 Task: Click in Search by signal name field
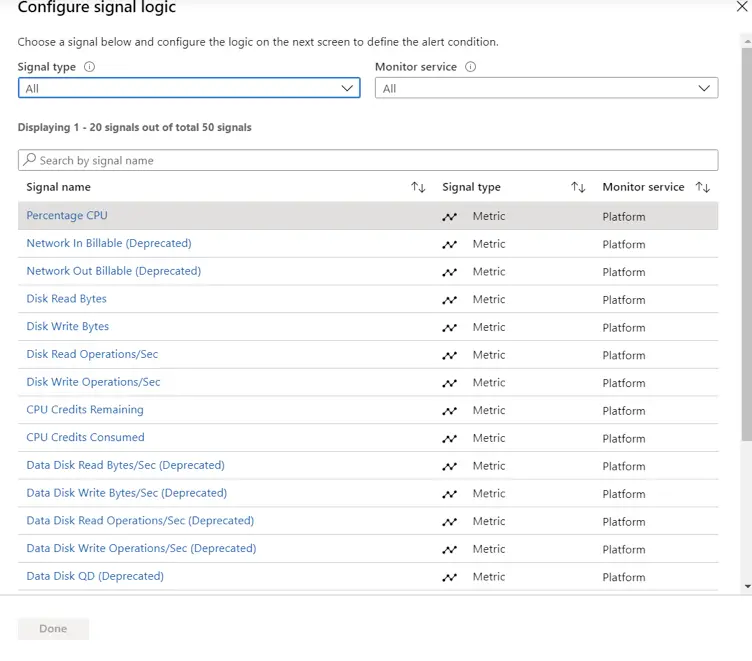370,160
